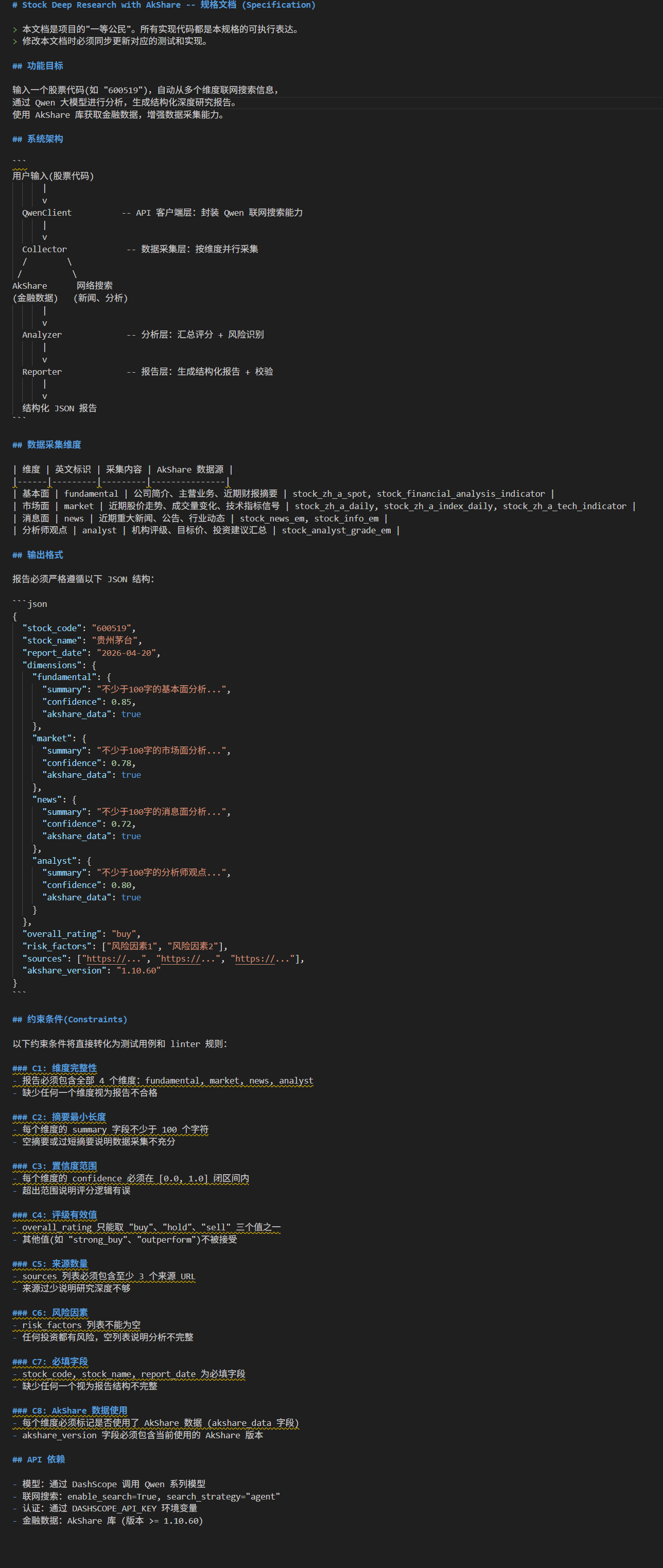Viewport: 663px width, 1568px height.
Task: Click 'Reporter' in the architecture diagram
Action: (x=42, y=371)
